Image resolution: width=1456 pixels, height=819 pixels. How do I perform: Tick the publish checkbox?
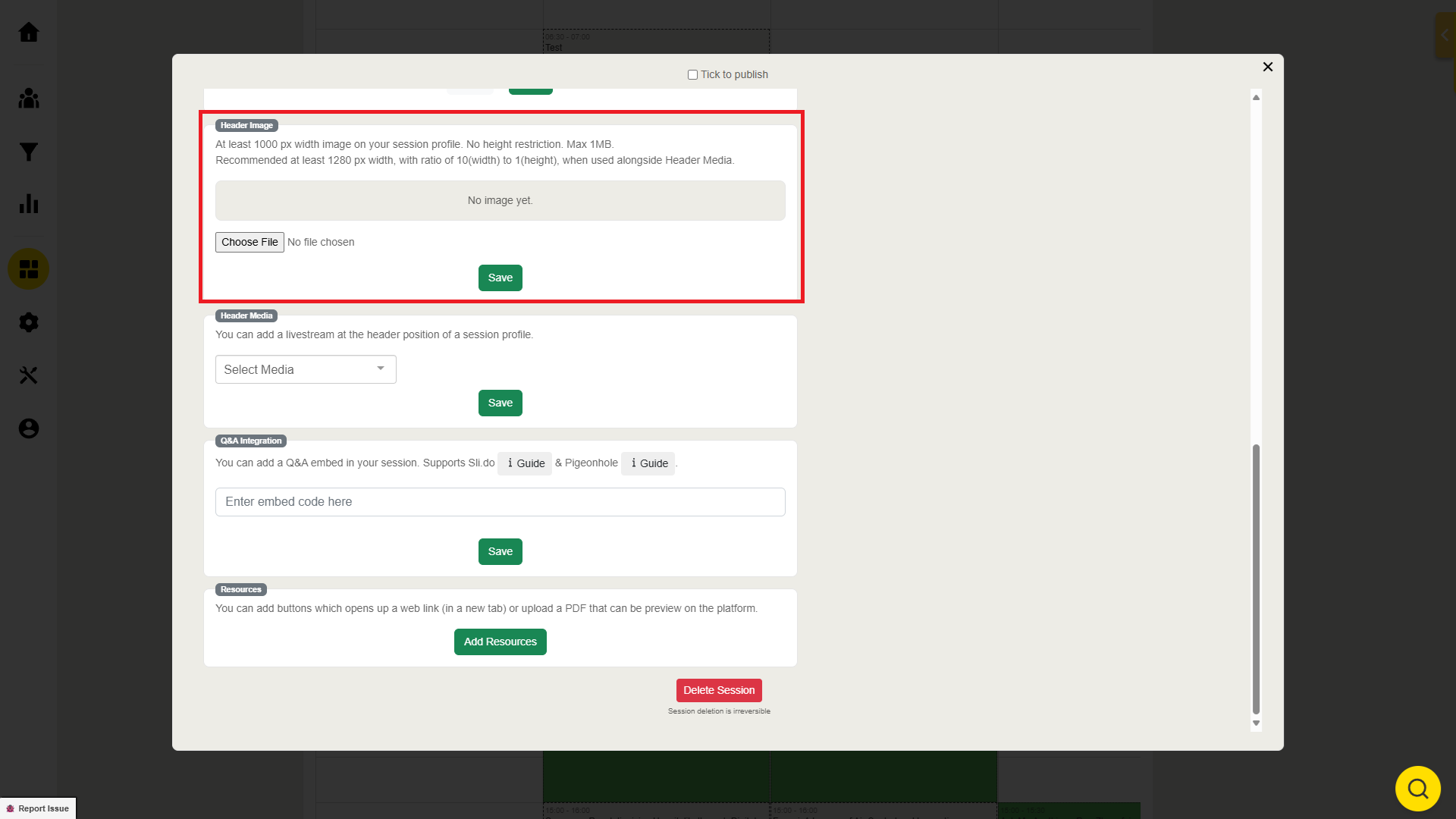[x=692, y=74]
